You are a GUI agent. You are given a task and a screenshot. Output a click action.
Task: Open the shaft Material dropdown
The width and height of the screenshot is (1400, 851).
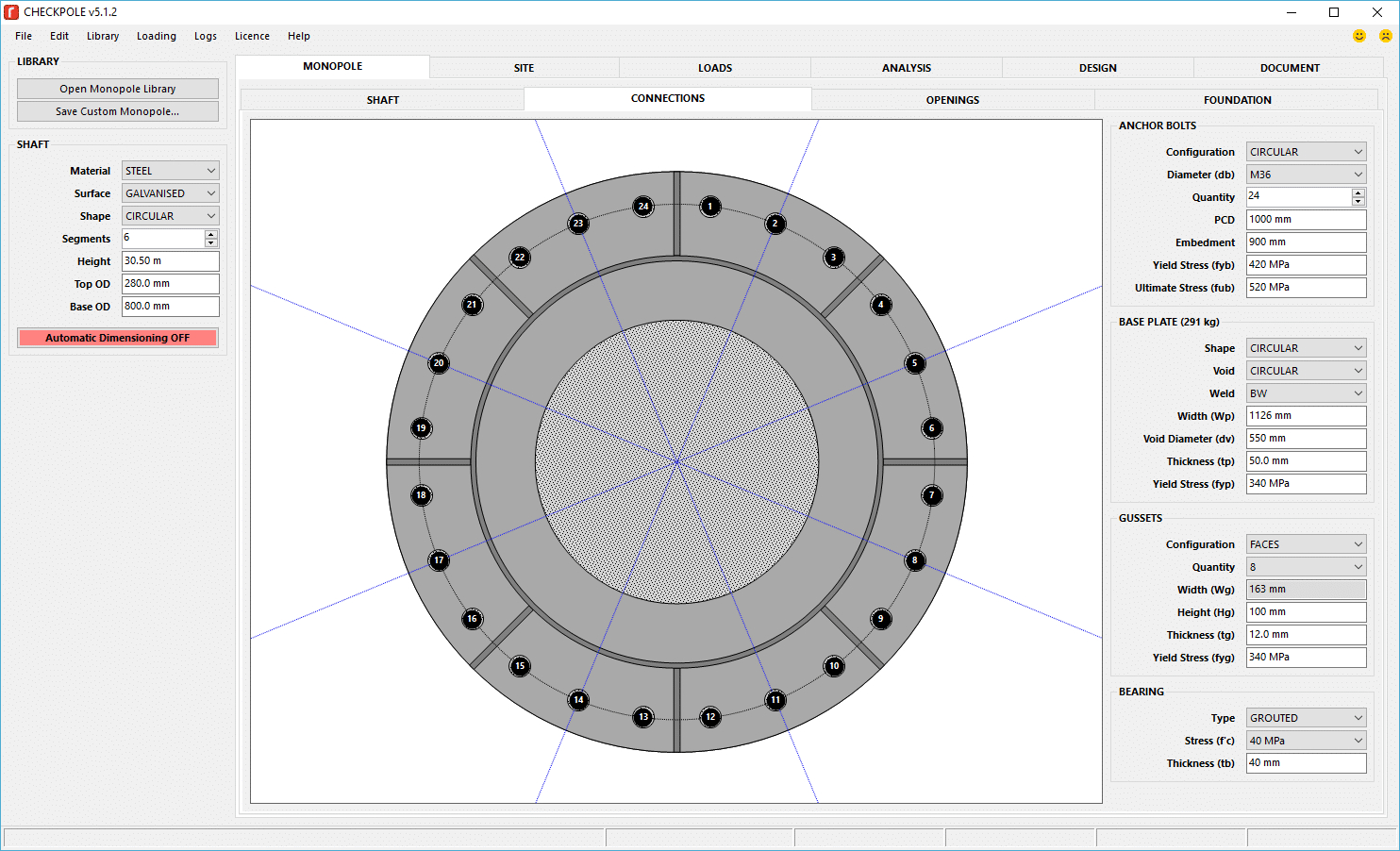pos(169,171)
